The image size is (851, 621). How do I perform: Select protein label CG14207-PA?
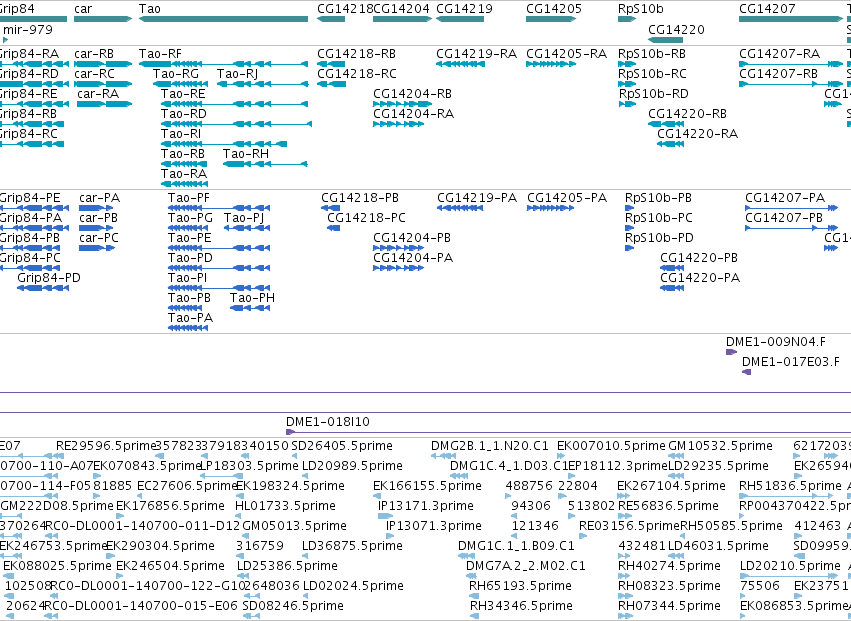tap(785, 198)
